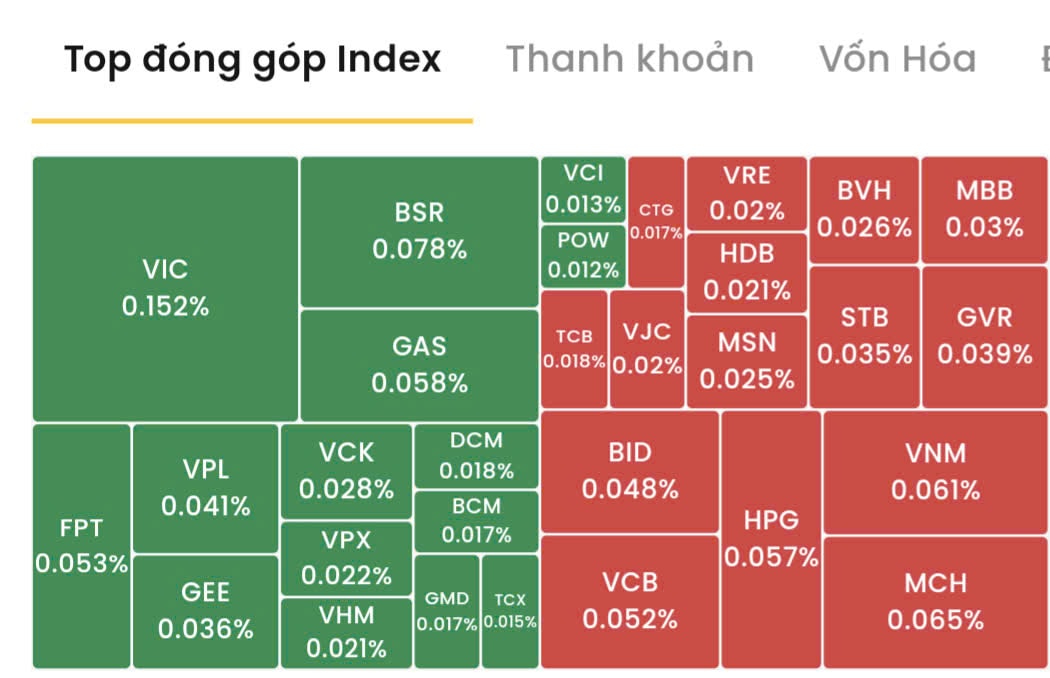
Task: Open the POW tile showing 0.012%
Action: click(x=583, y=253)
